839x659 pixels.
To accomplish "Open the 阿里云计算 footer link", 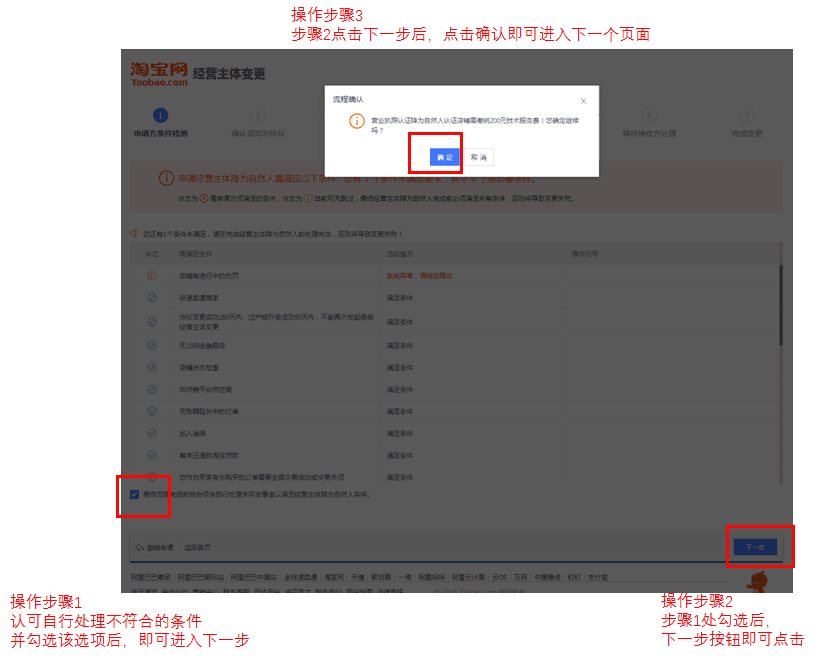I will tap(468, 577).
